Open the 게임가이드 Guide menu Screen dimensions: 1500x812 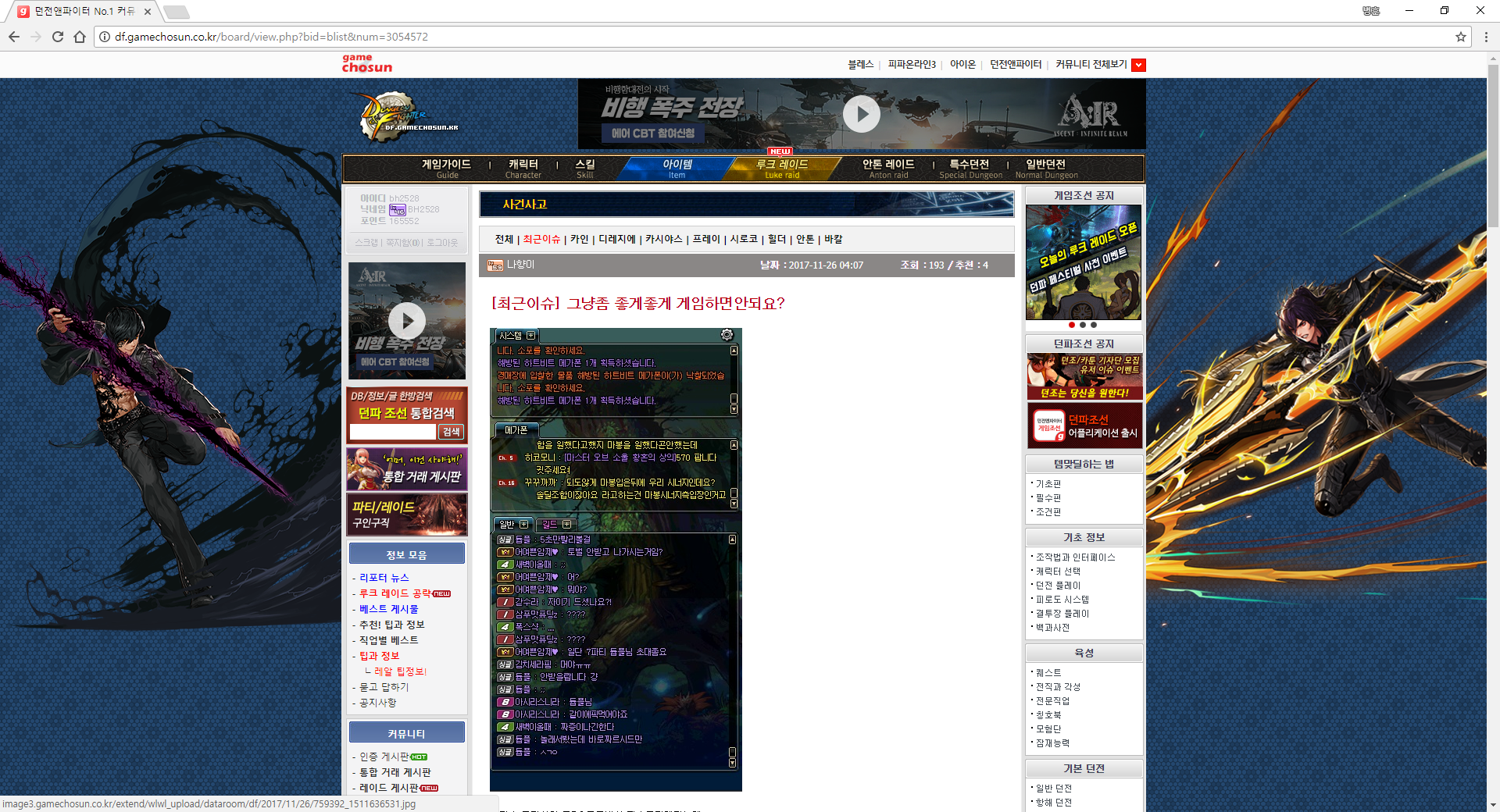coord(446,168)
